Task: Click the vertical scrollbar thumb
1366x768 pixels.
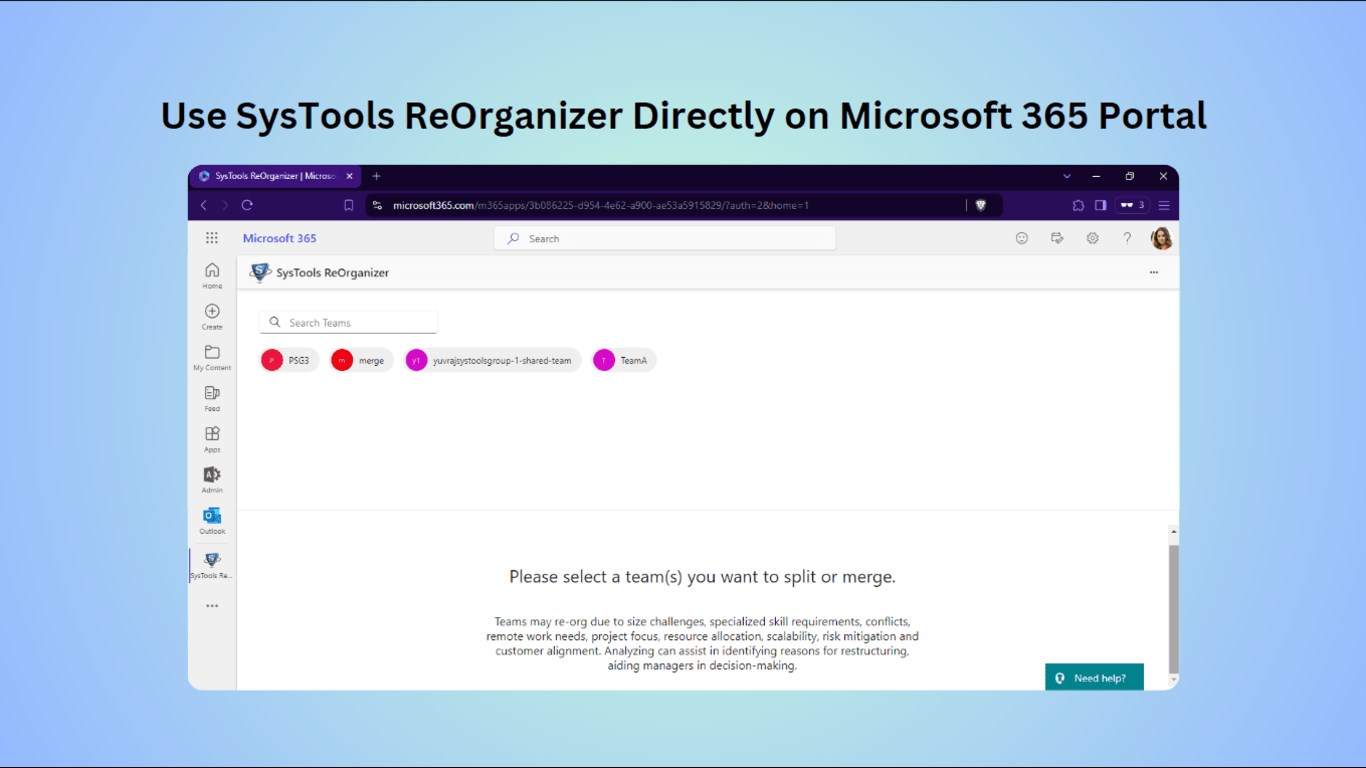Action: tap(1174, 608)
